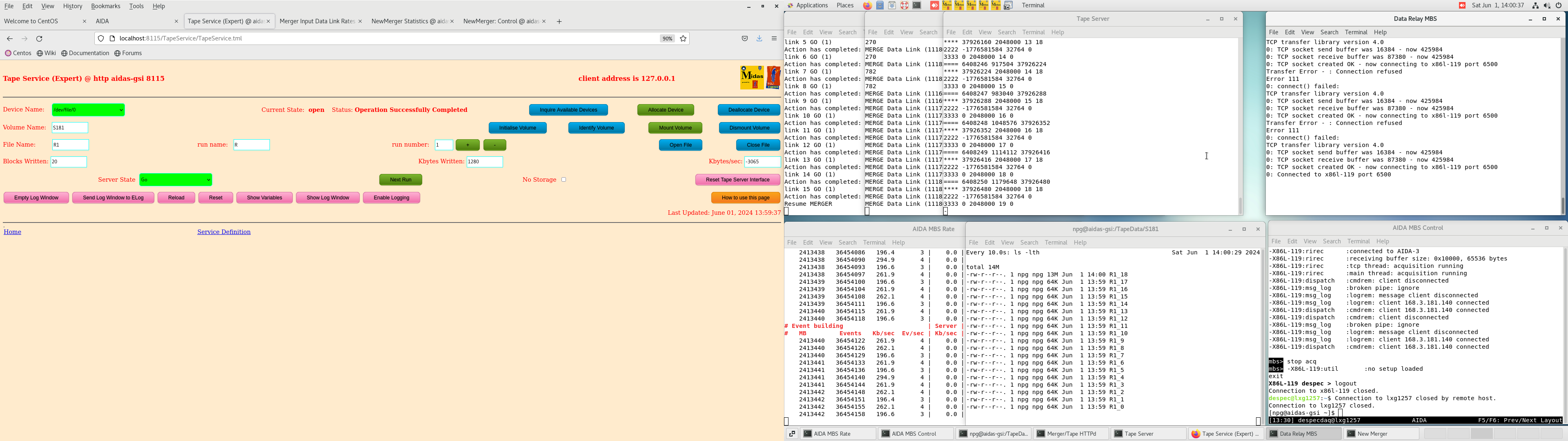Open the Firefox hamburger menu icon

[774, 38]
